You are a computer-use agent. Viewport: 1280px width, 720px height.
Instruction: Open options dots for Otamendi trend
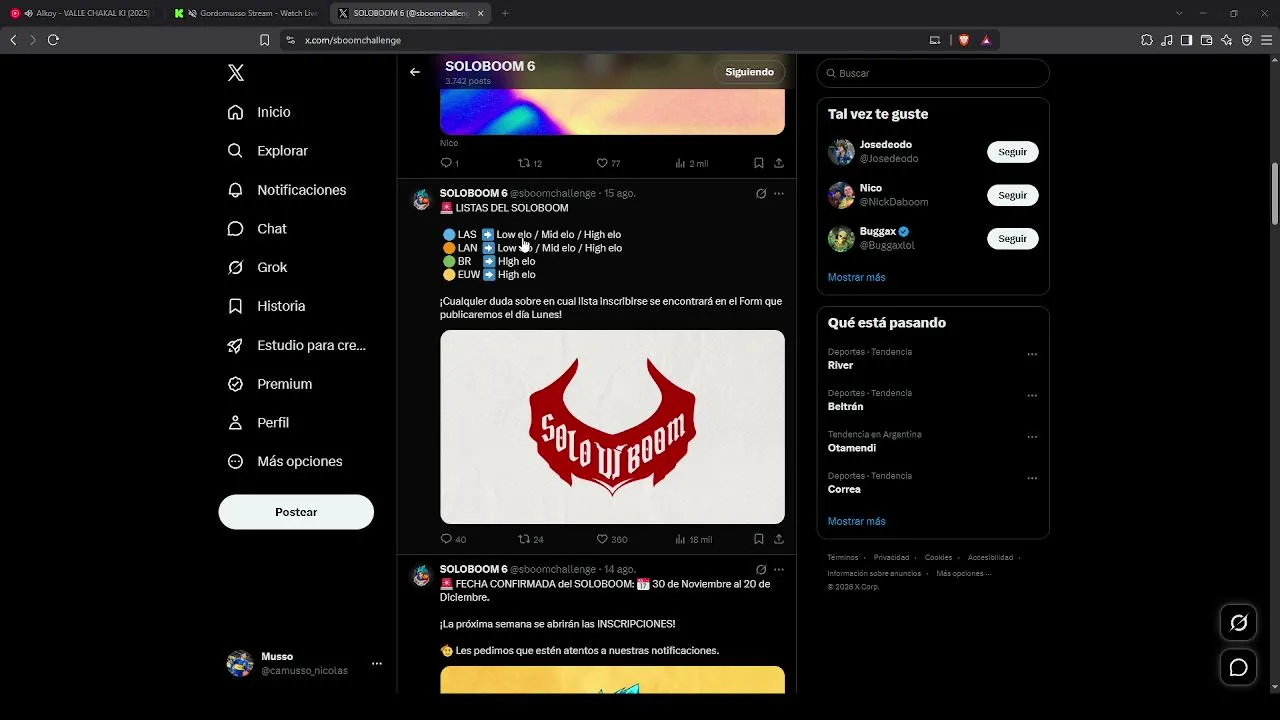tap(1032, 437)
